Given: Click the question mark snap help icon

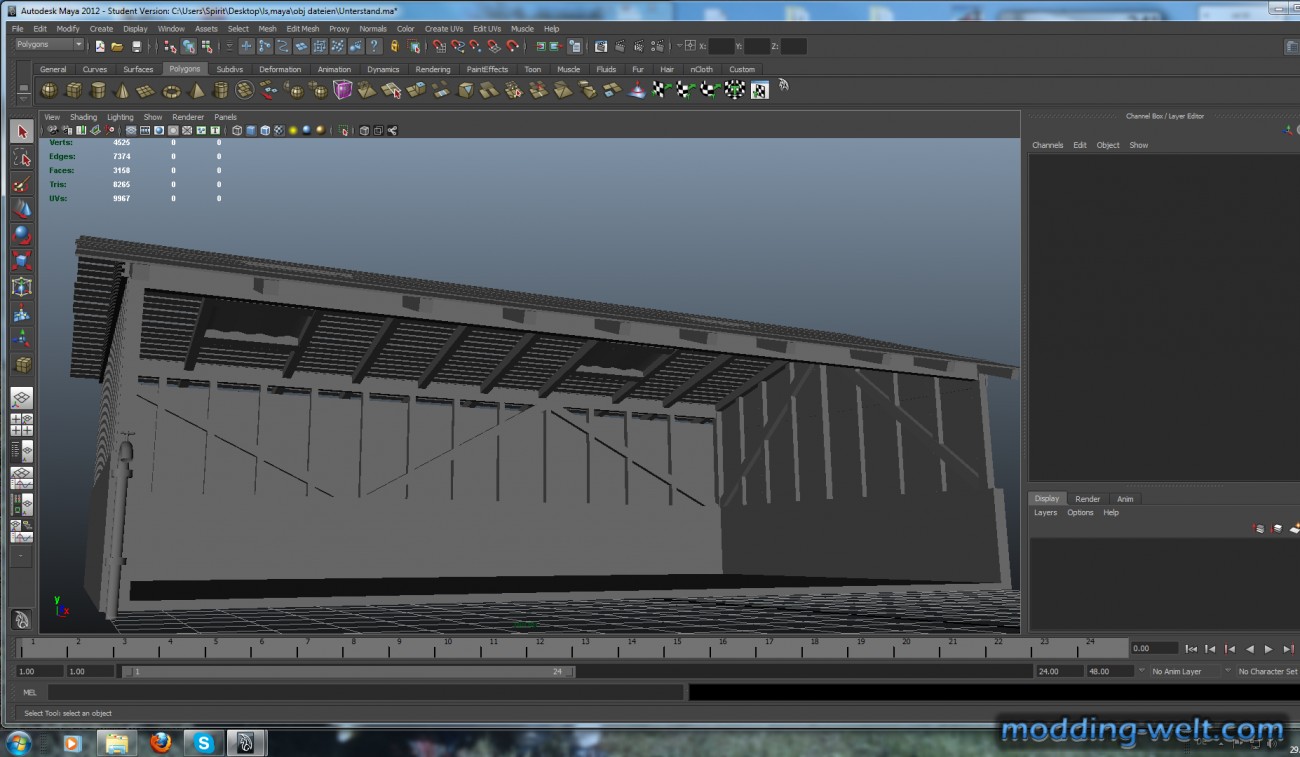Looking at the screenshot, I should 375,46.
